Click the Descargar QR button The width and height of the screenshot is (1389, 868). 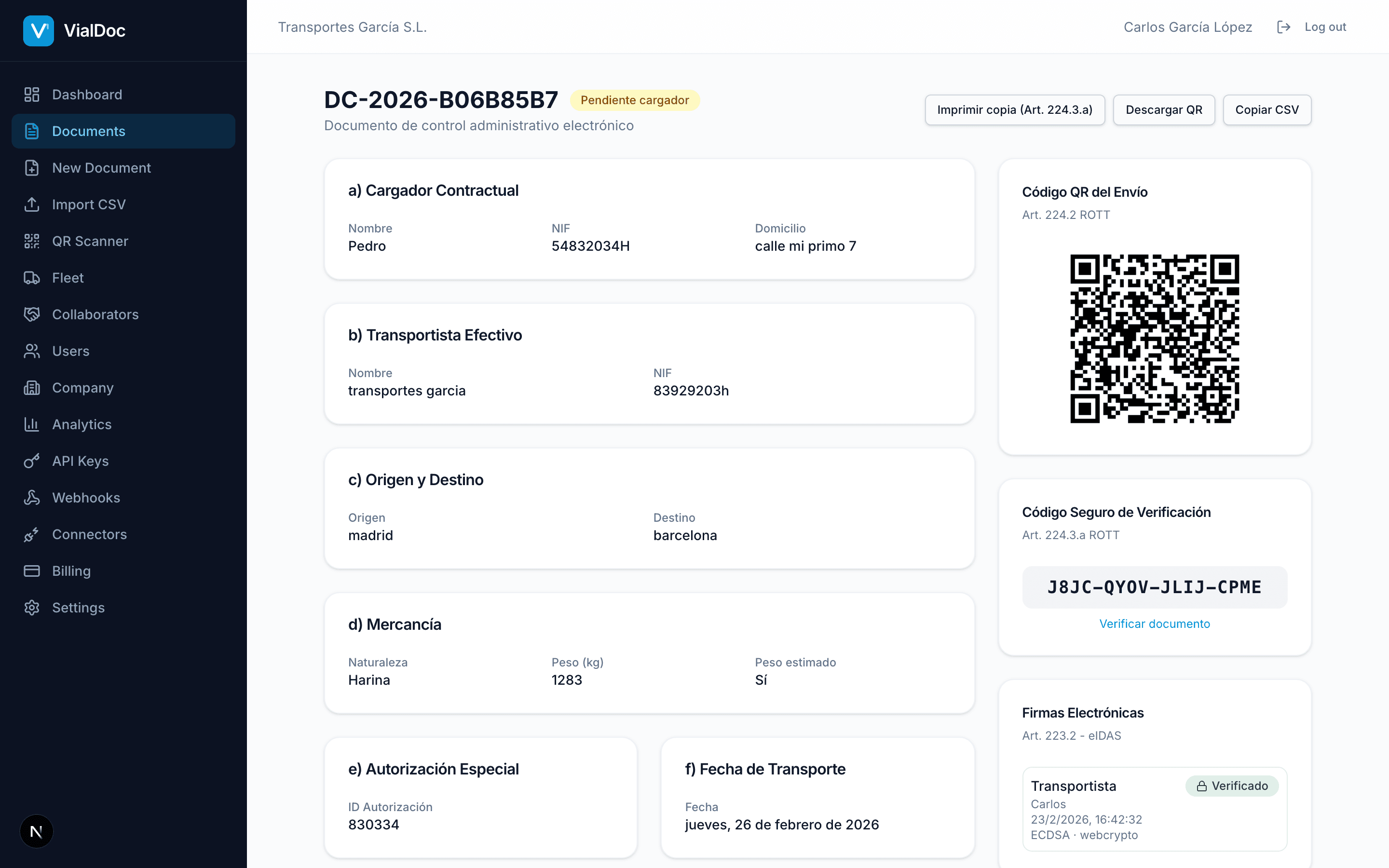(1163, 109)
